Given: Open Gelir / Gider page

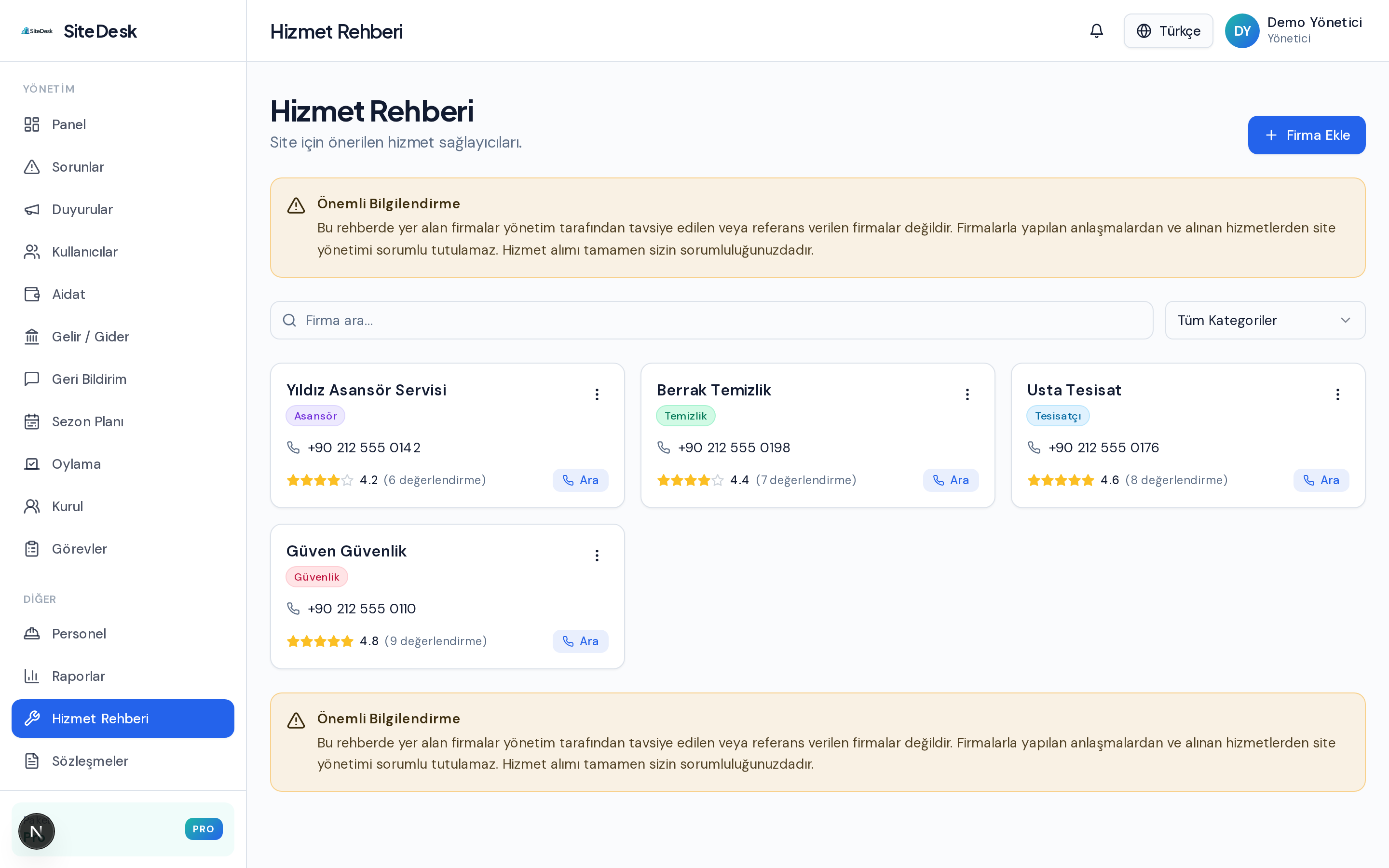Looking at the screenshot, I should 123,337.
